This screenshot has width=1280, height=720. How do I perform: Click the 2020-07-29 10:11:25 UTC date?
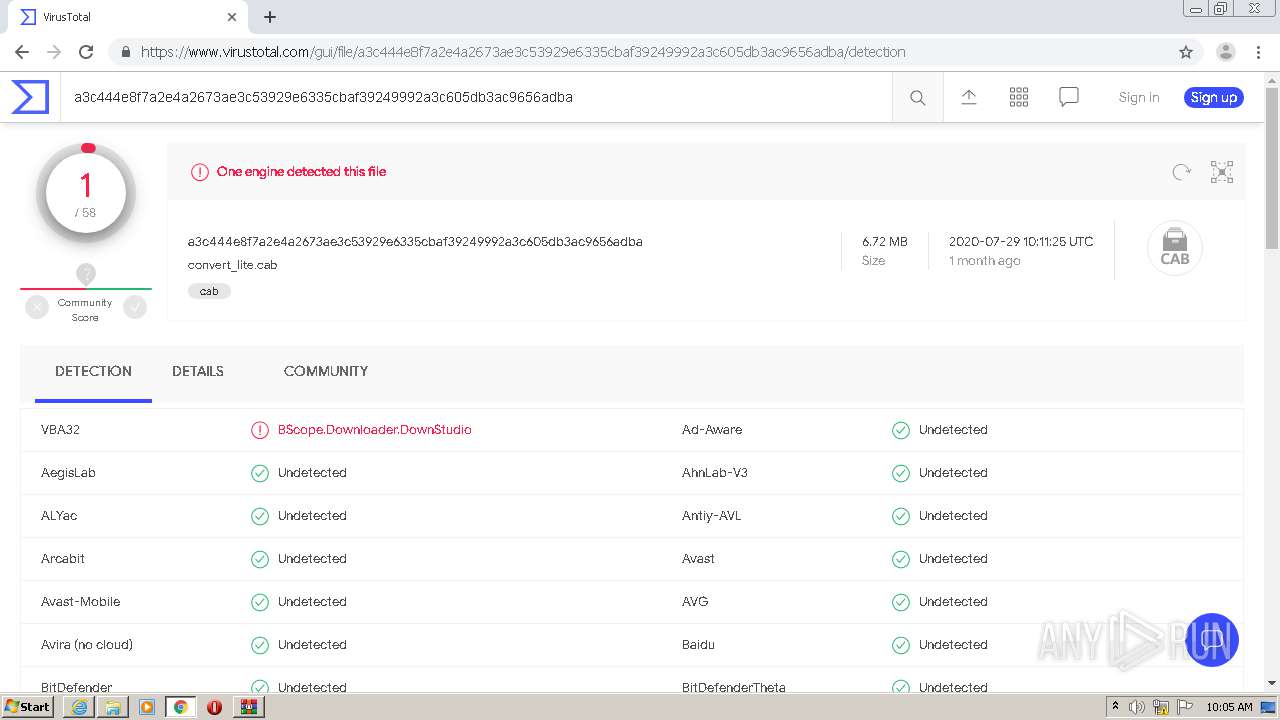[x=1021, y=241]
